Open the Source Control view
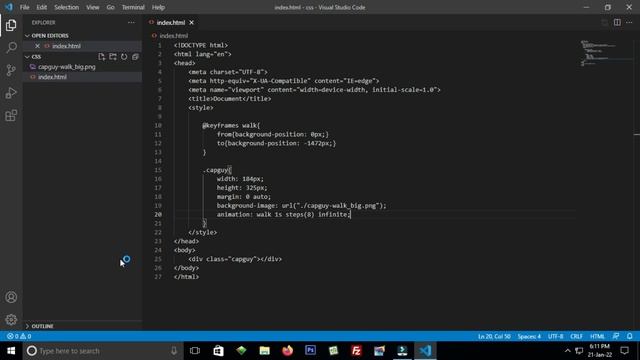 pos(11,70)
